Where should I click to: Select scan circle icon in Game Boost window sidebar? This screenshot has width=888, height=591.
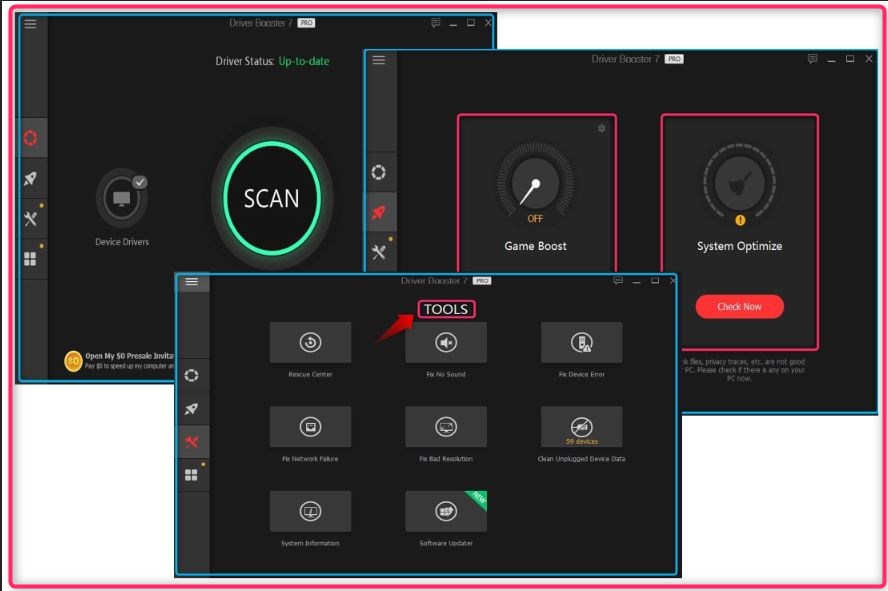(x=379, y=172)
